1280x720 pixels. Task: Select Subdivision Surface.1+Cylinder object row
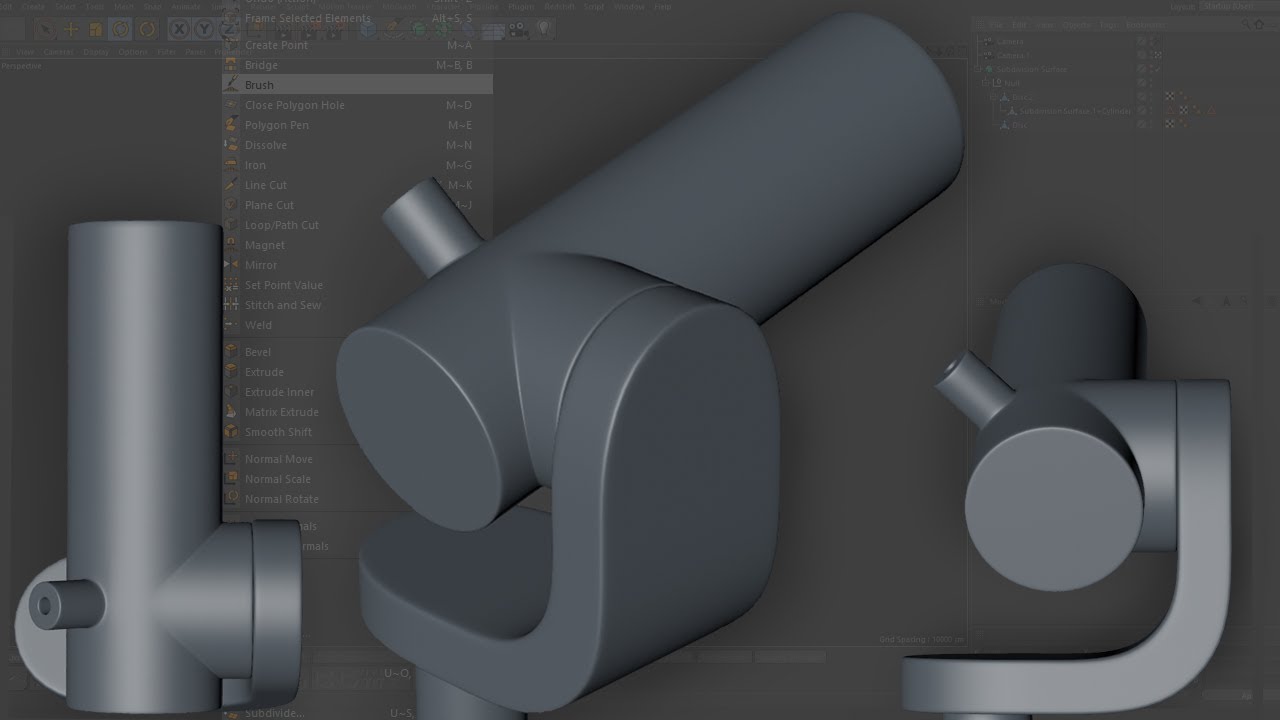tap(1076, 111)
